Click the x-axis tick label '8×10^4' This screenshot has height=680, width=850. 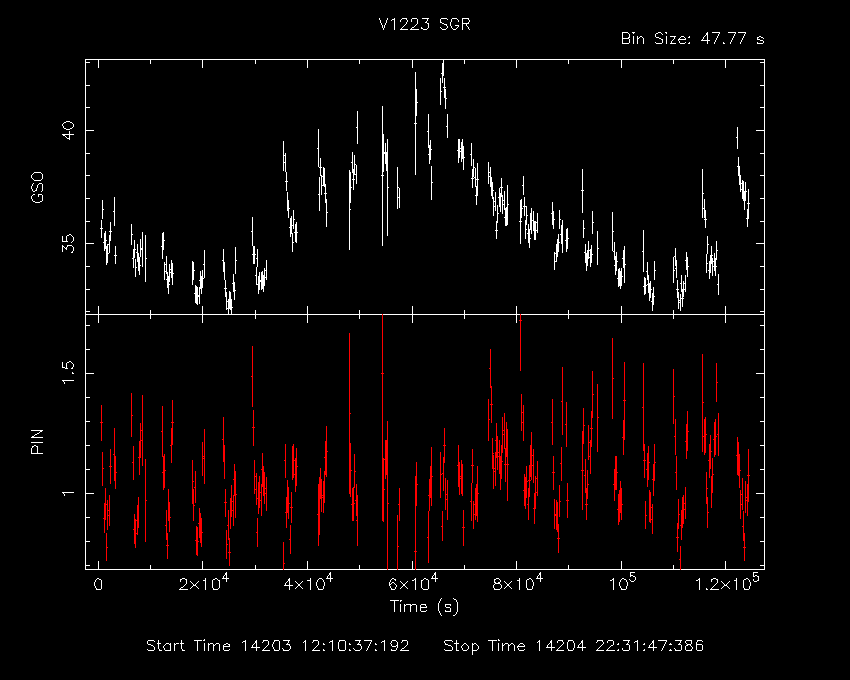(x=517, y=583)
